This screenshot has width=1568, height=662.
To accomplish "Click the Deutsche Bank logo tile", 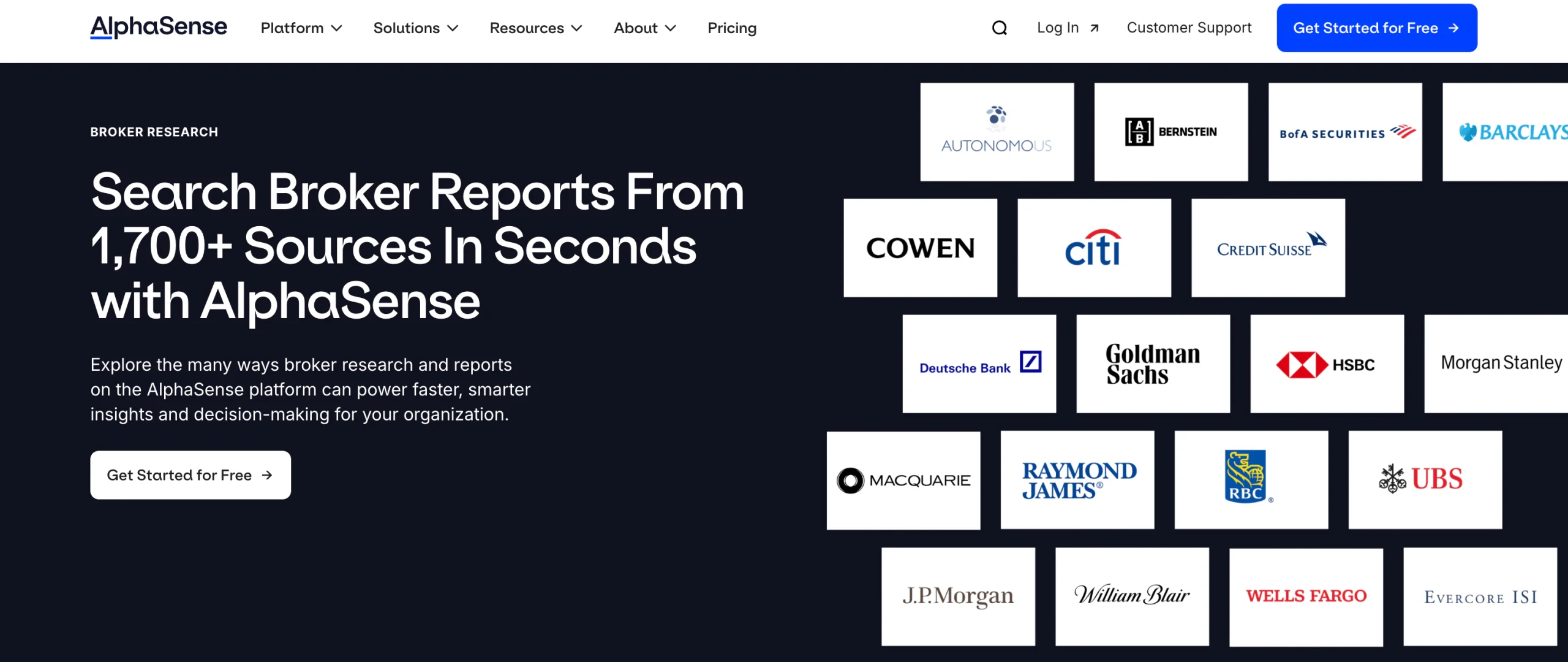I will pos(979,364).
